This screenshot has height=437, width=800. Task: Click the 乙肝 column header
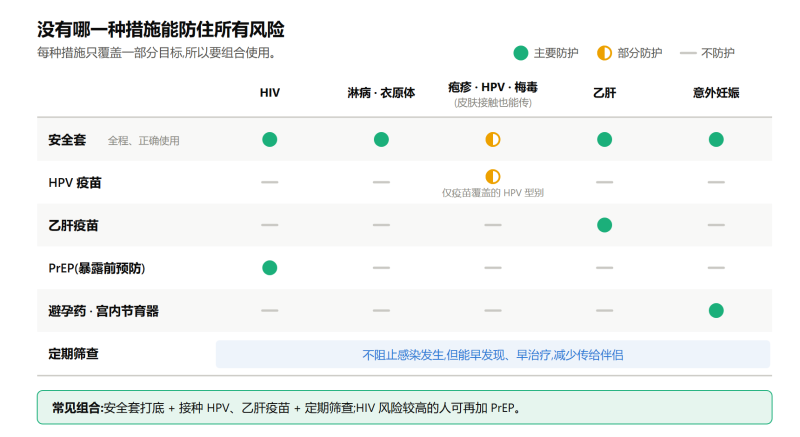pos(605,93)
